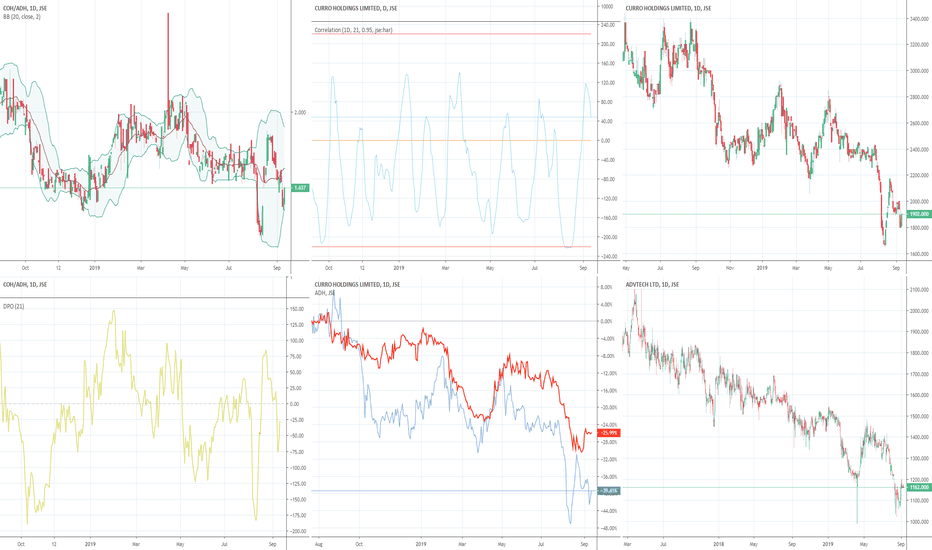
Task: Click the ADH, JSE comparison symbol label
Action: coord(325,293)
